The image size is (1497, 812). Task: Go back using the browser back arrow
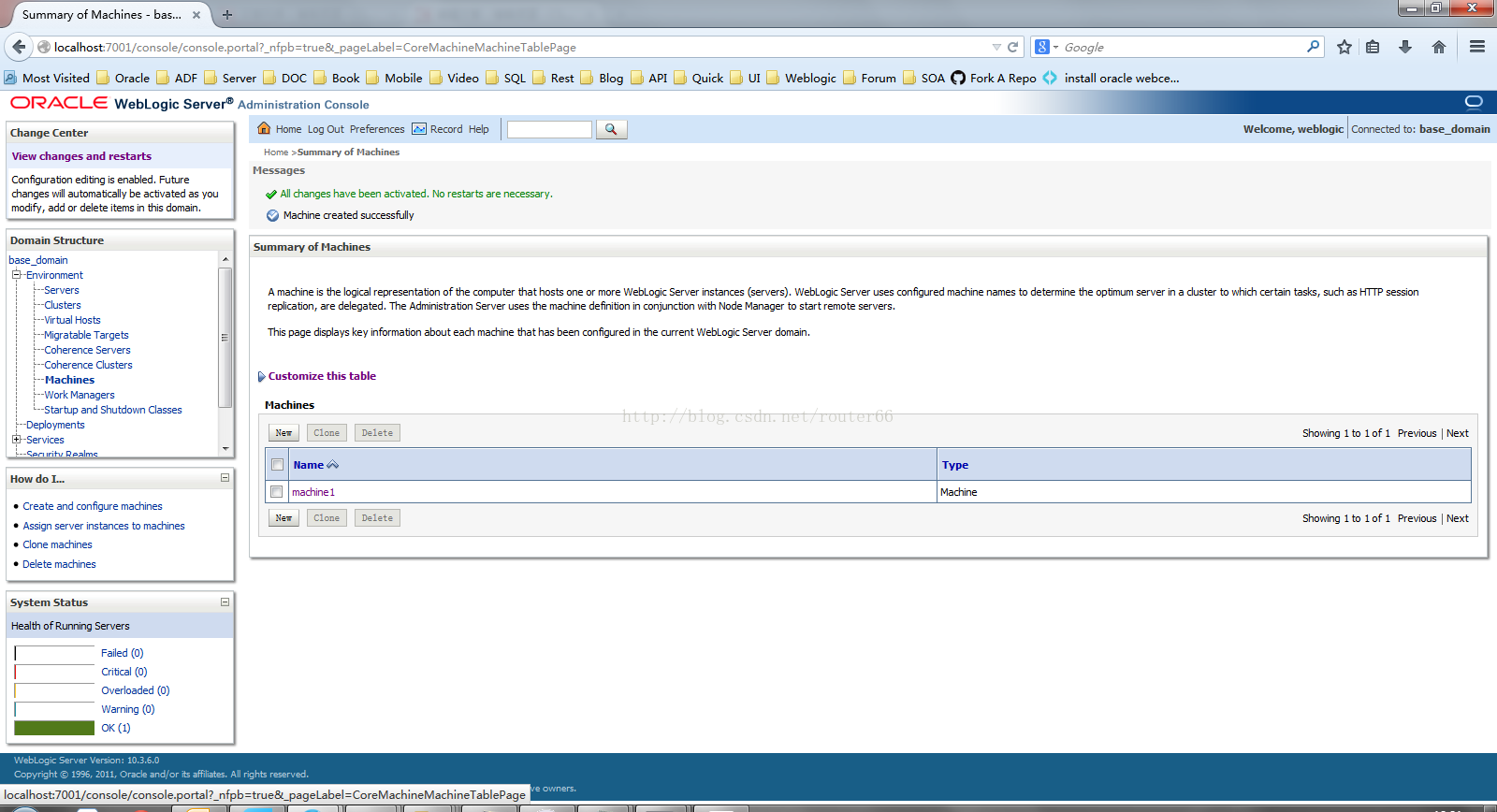(x=19, y=47)
